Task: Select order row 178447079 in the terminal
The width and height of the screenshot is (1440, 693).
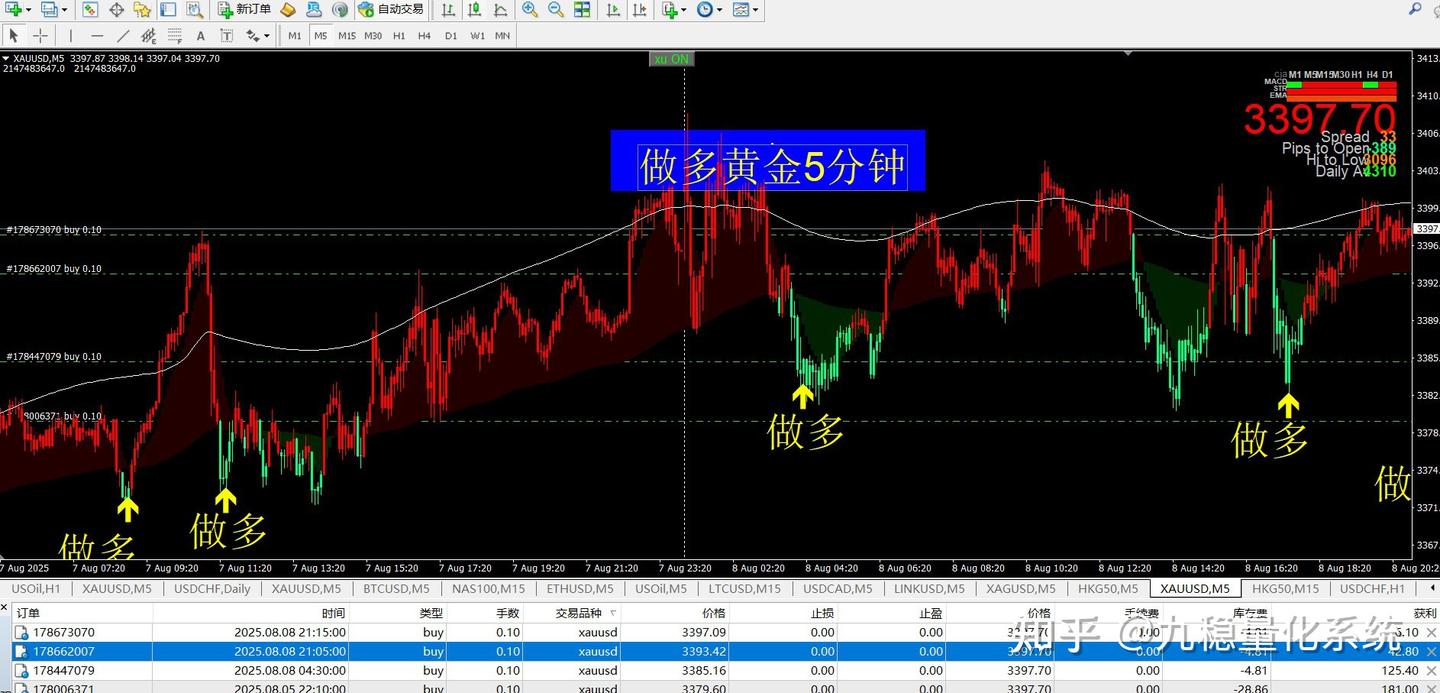Action: click(200, 670)
